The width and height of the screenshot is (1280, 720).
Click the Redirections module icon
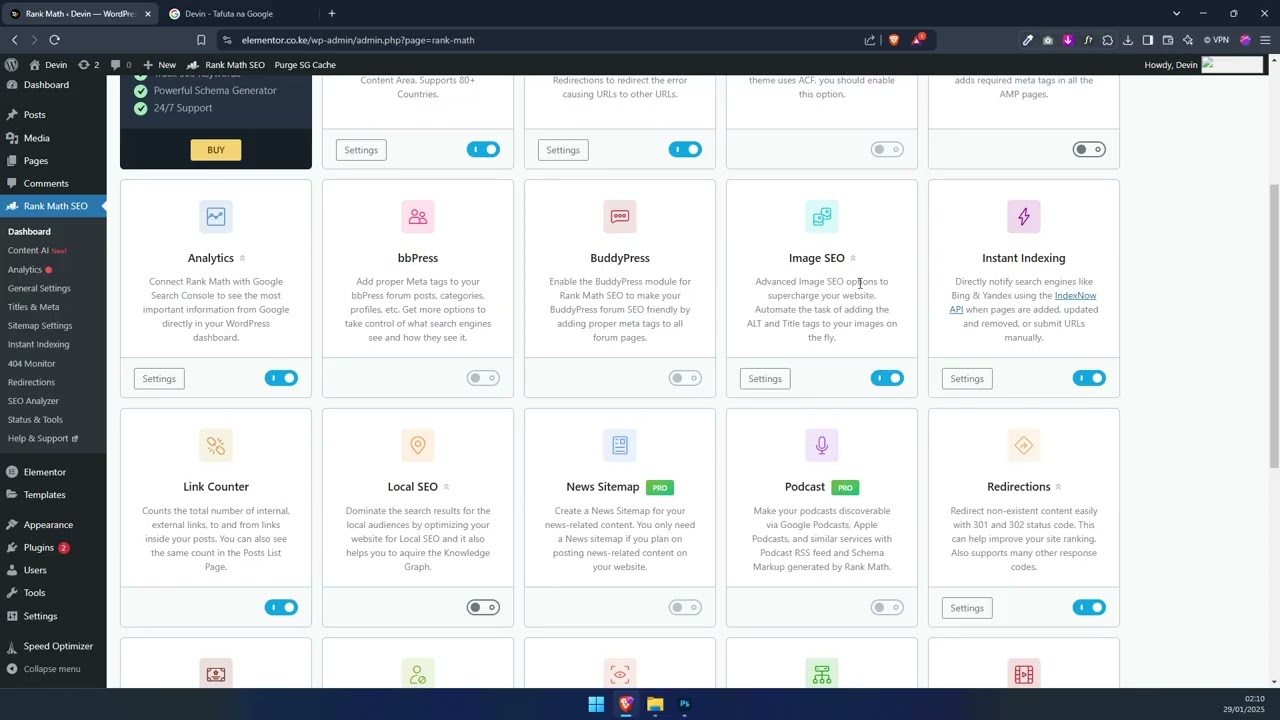pyautogui.click(x=1024, y=445)
